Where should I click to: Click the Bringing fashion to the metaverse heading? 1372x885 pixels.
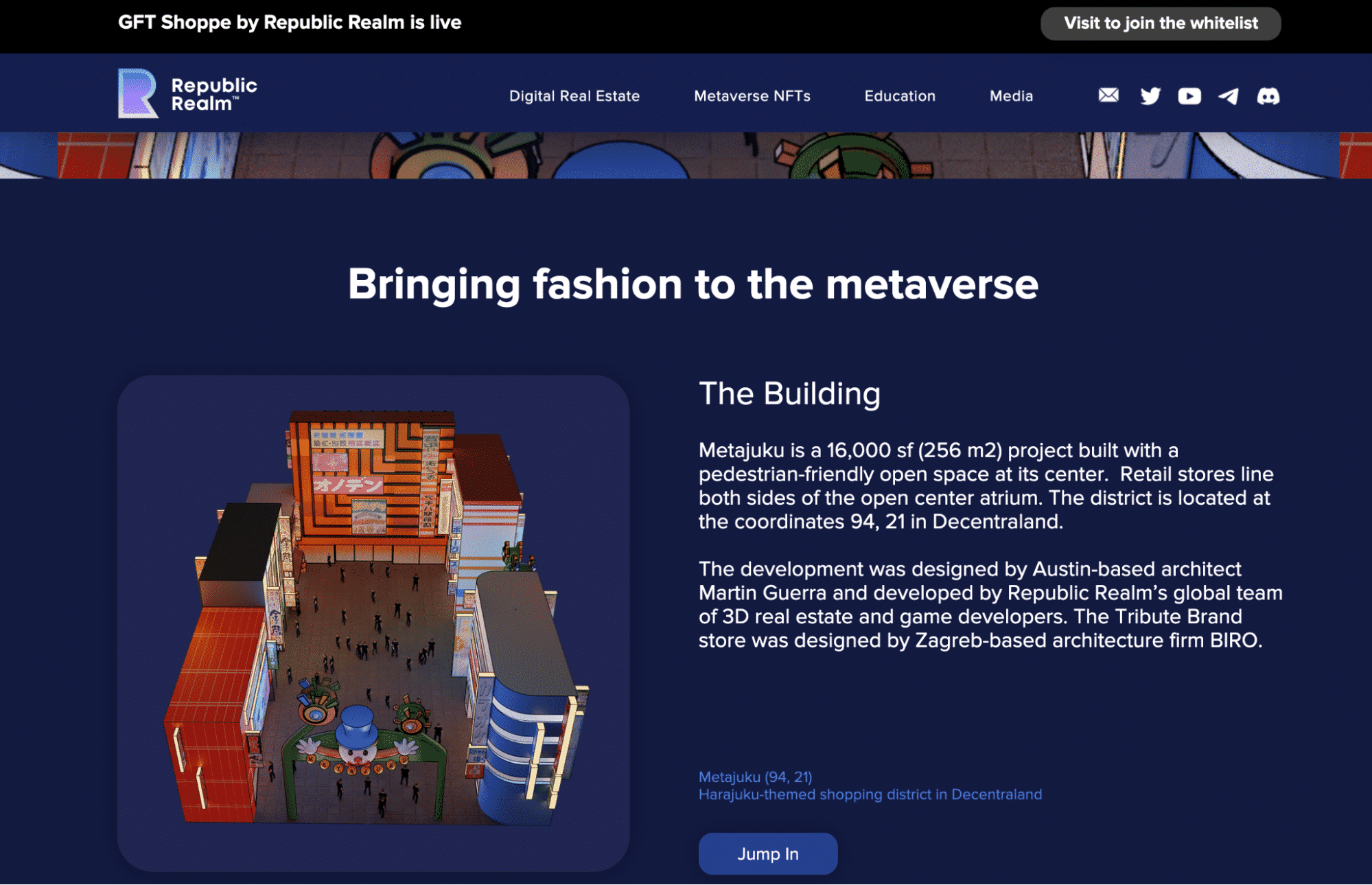pos(693,284)
